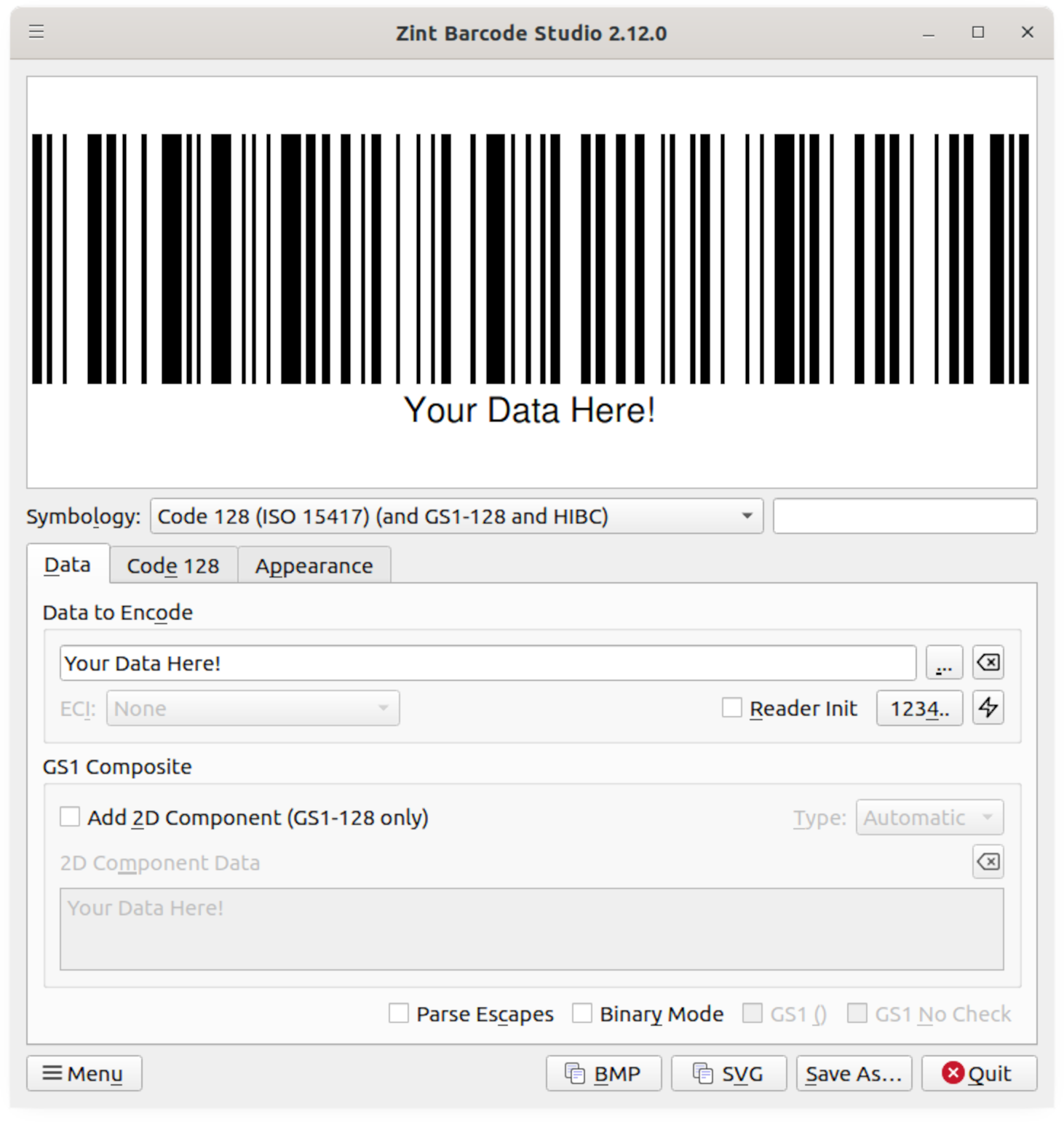Open the sequence 1234.. button
Screen dimensions: 1064x1122
click(919, 708)
